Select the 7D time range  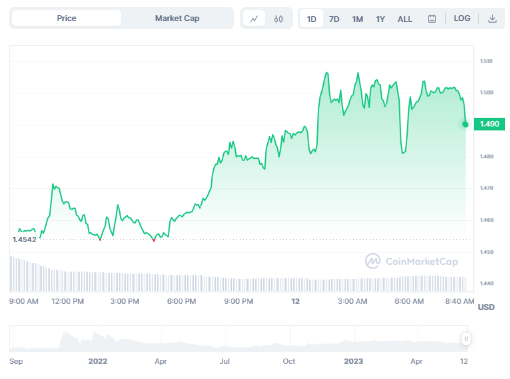334,19
